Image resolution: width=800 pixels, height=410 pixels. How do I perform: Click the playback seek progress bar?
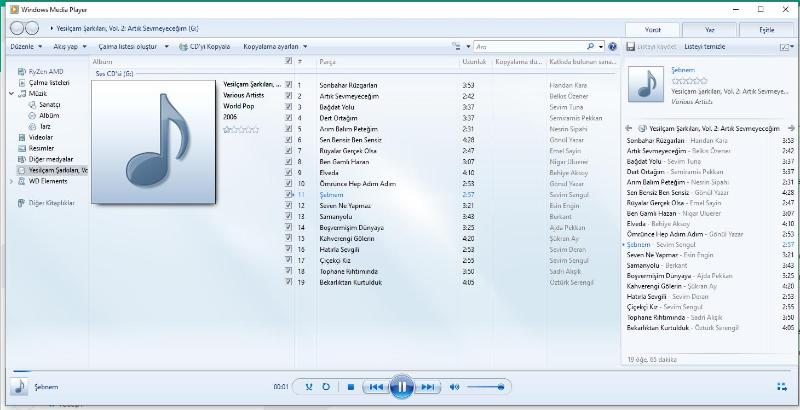click(402, 371)
